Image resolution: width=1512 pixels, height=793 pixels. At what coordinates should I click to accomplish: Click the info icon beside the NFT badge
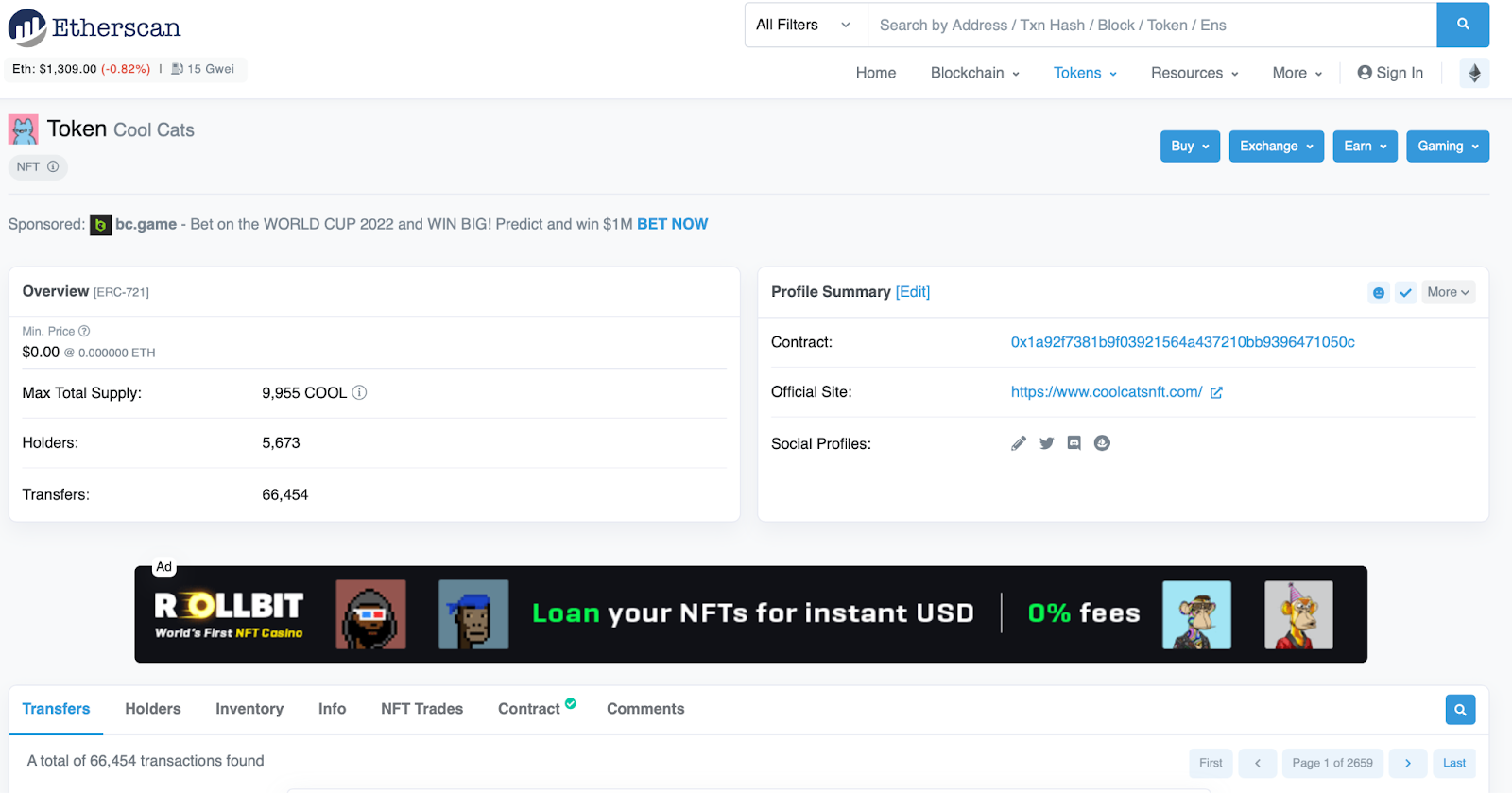[53, 167]
